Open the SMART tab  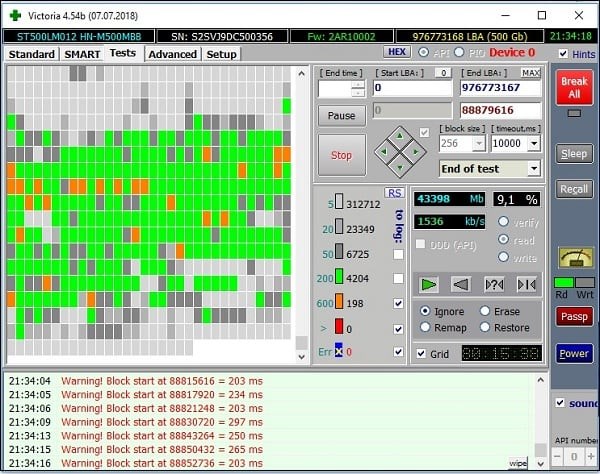82,54
